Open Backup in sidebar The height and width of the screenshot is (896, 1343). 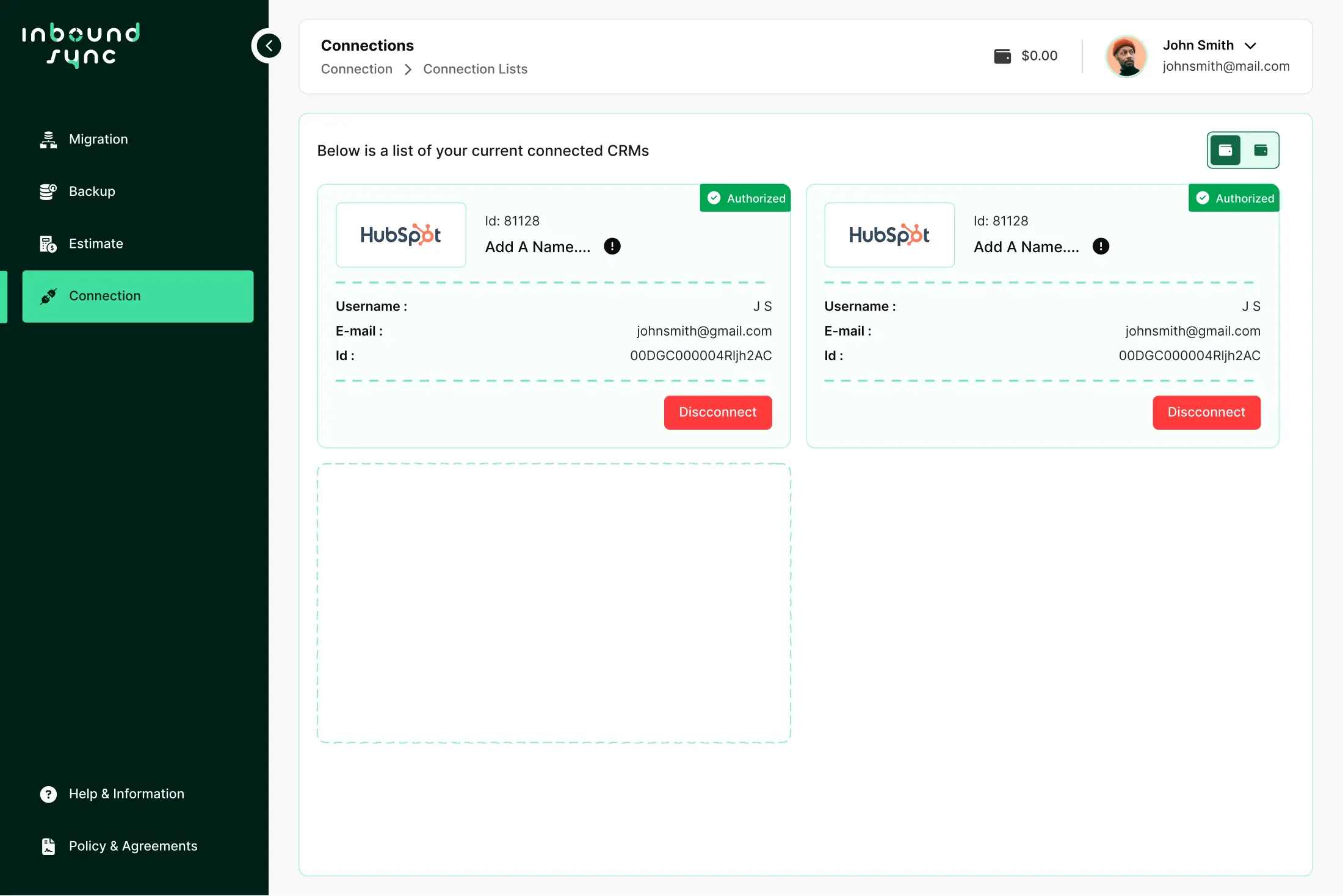[x=92, y=192]
